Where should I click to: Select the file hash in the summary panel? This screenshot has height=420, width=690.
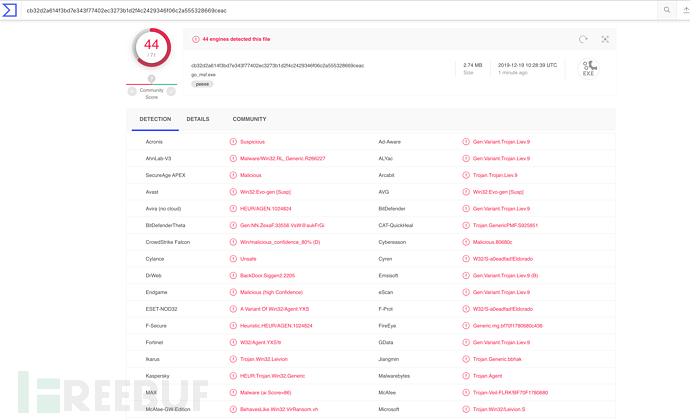click(x=277, y=66)
